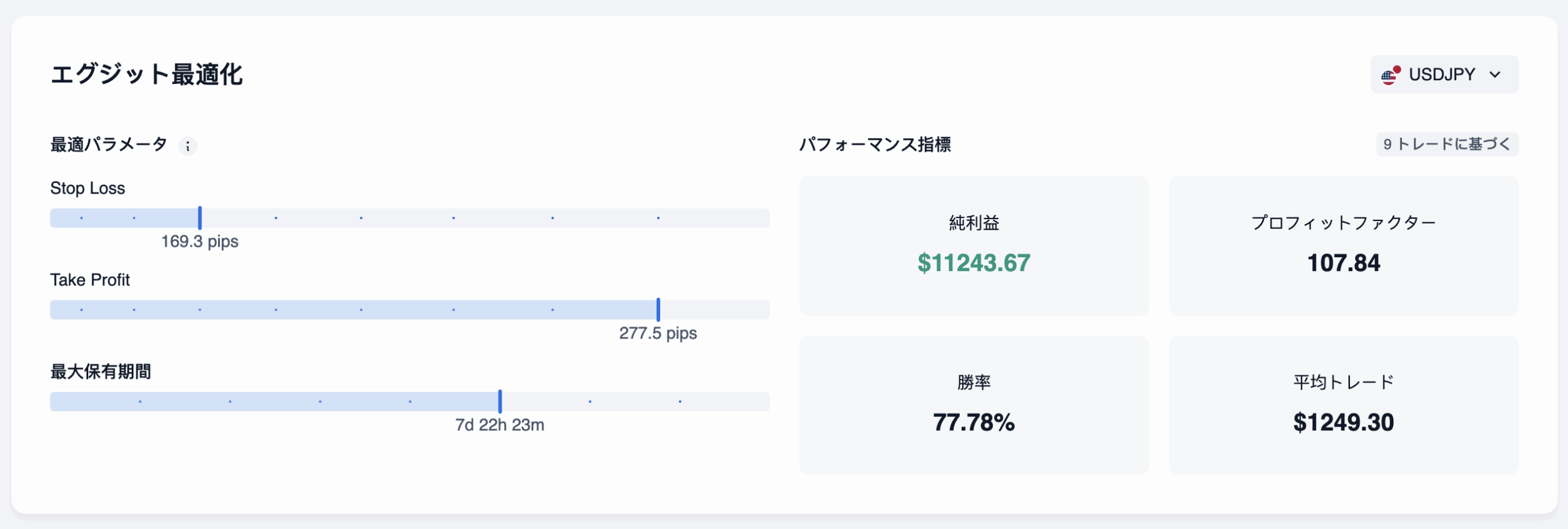Image resolution: width=1568 pixels, height=529 pixels.
Task: Click the 最適パラメータ section label
Action: click(x=108, y=145)
